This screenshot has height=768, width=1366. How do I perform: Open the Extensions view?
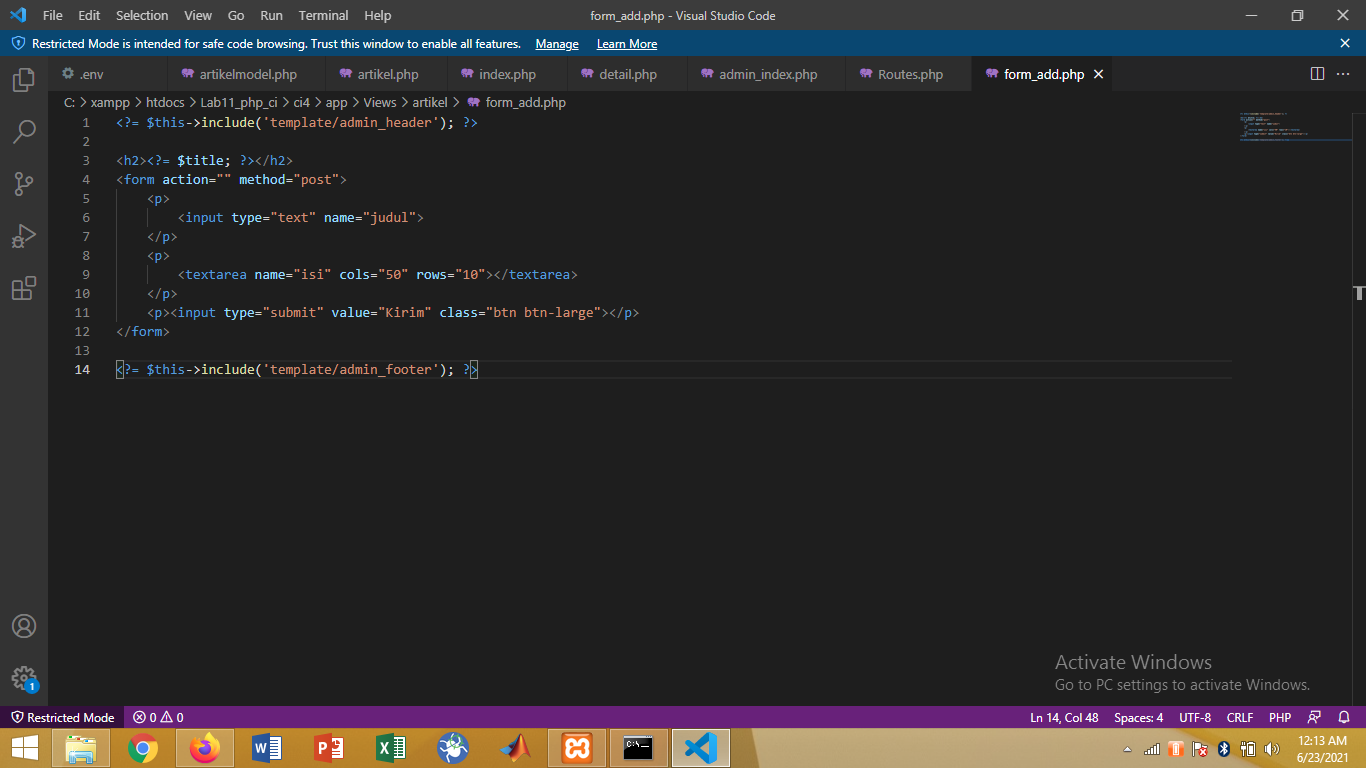point(24,288)
